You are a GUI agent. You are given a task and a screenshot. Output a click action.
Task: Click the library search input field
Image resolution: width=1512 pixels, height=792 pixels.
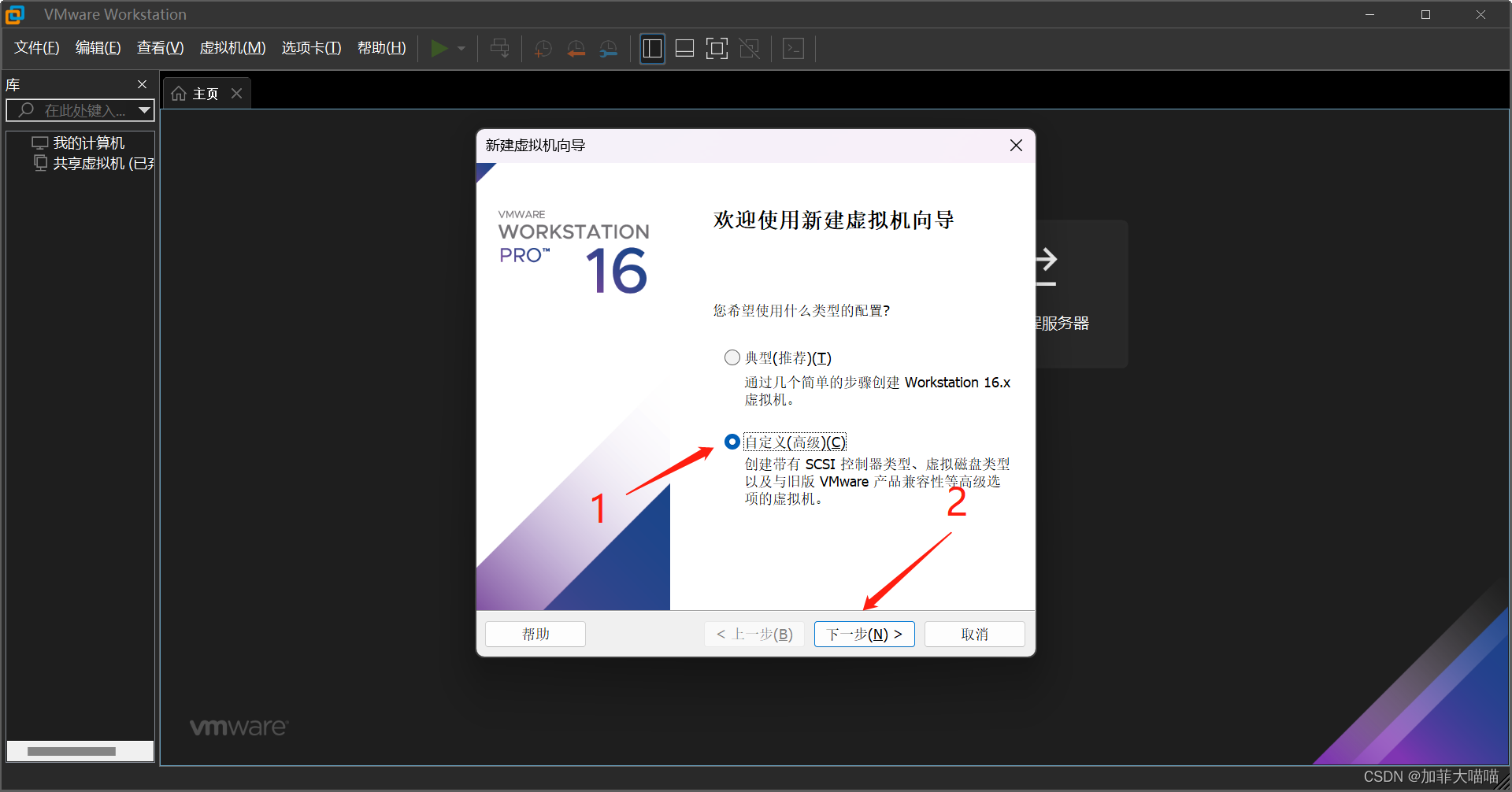(79, 110)
